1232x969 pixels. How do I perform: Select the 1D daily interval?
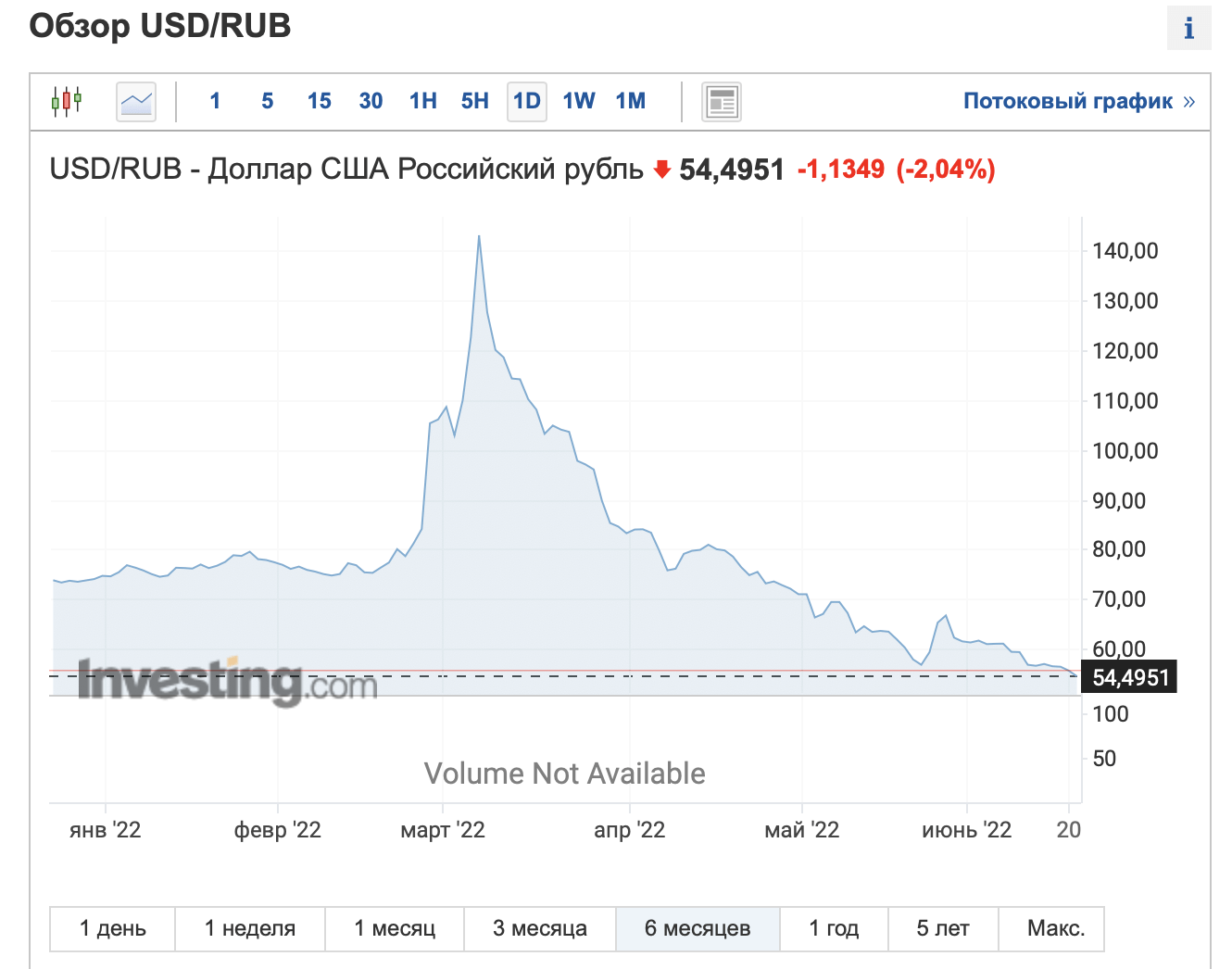click(x=527, y=101)
